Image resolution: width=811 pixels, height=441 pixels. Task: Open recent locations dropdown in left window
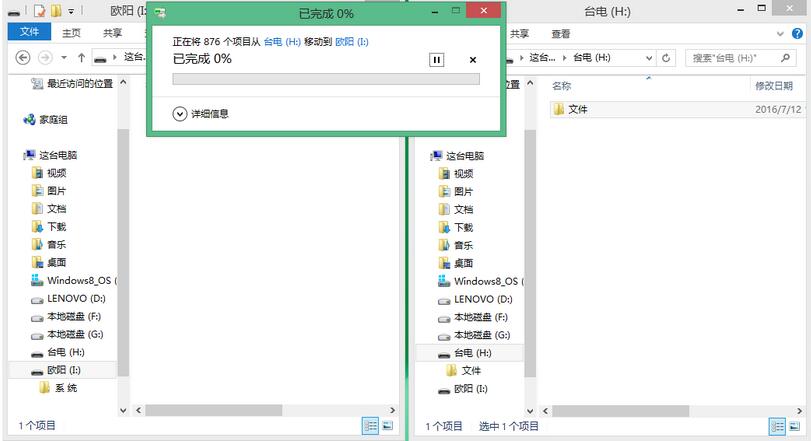64,57
